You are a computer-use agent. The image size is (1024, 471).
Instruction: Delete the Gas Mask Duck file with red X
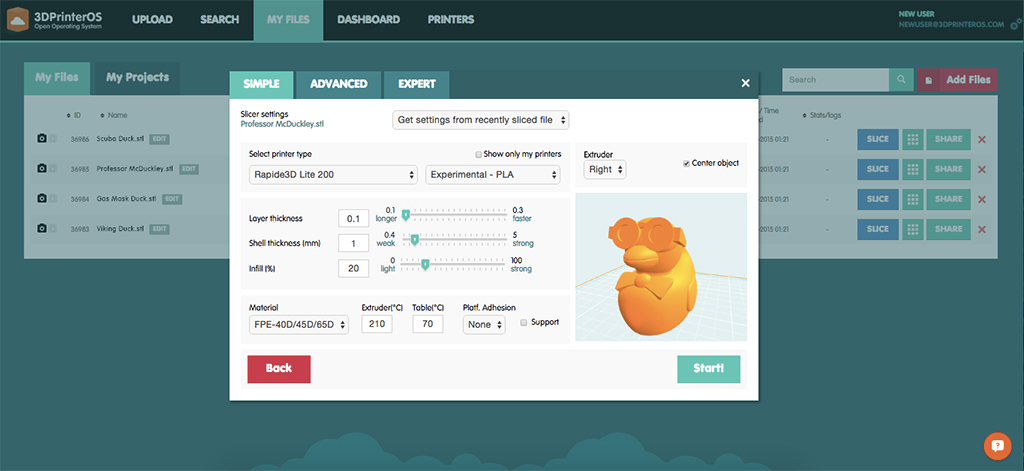981,199
